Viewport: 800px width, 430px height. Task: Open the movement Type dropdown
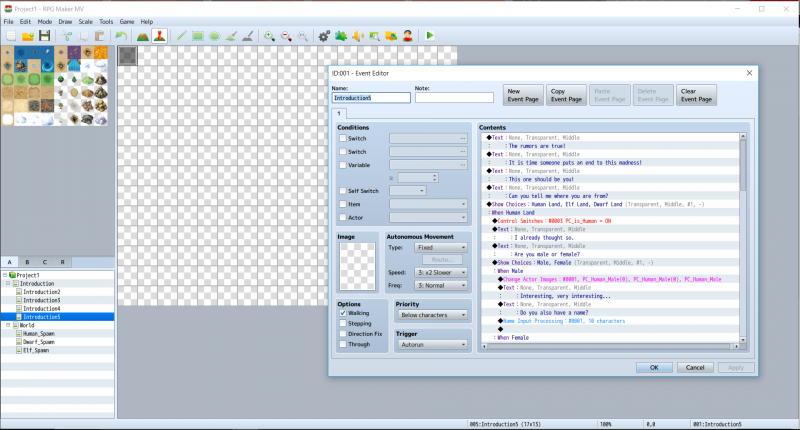[x=441, y=247]
